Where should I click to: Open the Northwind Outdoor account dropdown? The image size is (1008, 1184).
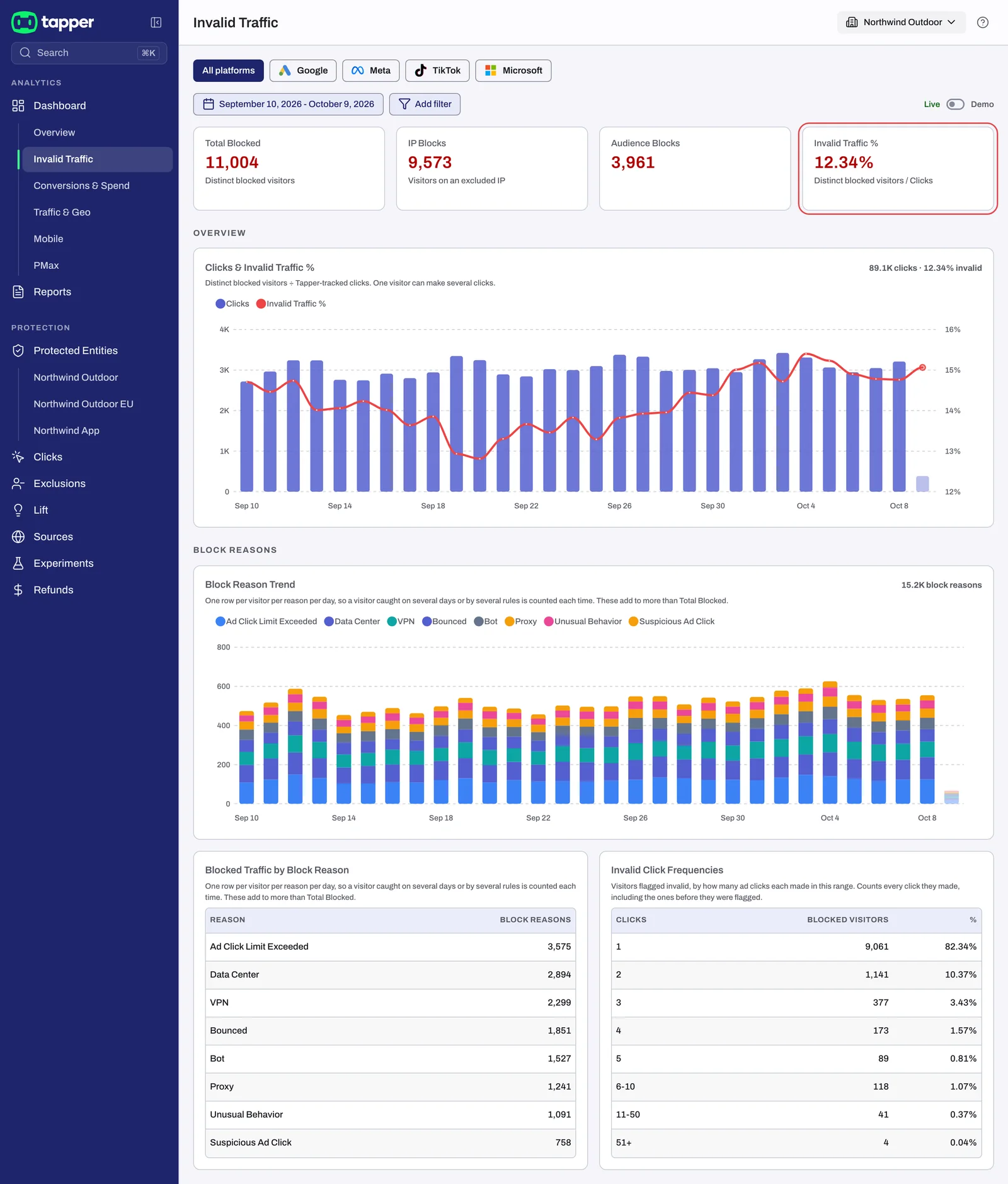(x=901, y=23)
